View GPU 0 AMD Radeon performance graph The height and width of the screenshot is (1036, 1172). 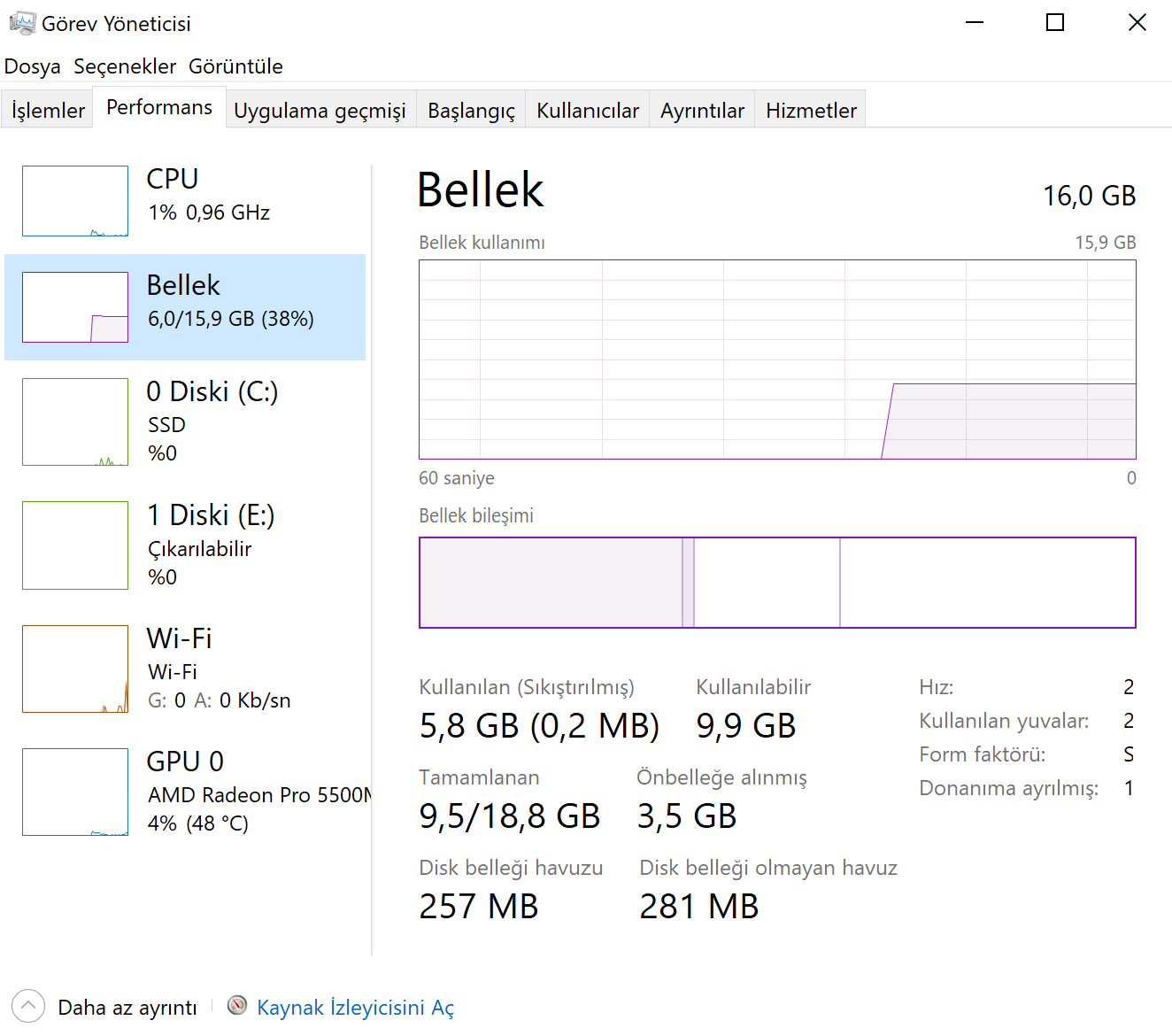tap(75, 792)
